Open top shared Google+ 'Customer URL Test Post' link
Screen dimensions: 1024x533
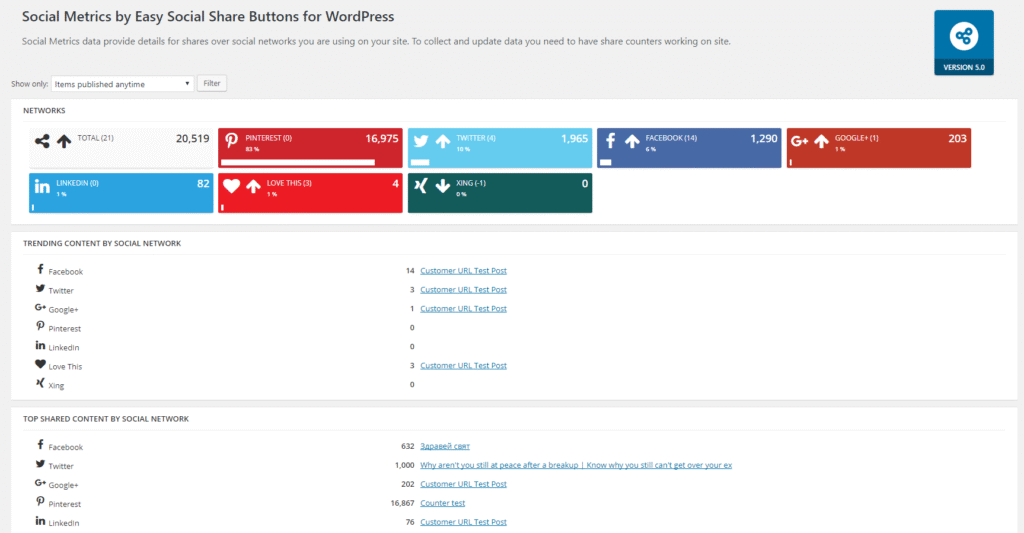click(x=463, y=484)
